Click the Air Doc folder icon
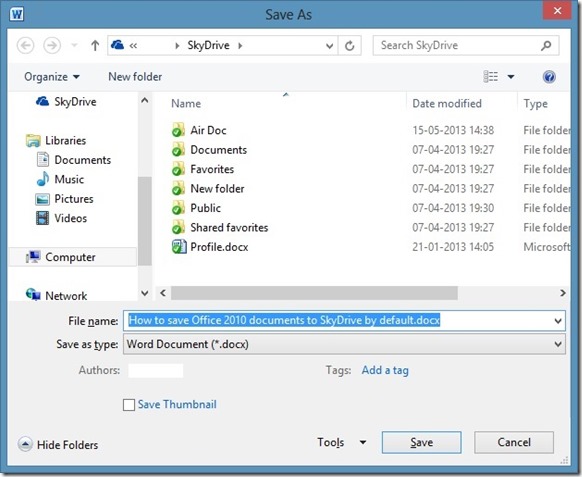This screenshot has height=477, width=582. (179, 130)
